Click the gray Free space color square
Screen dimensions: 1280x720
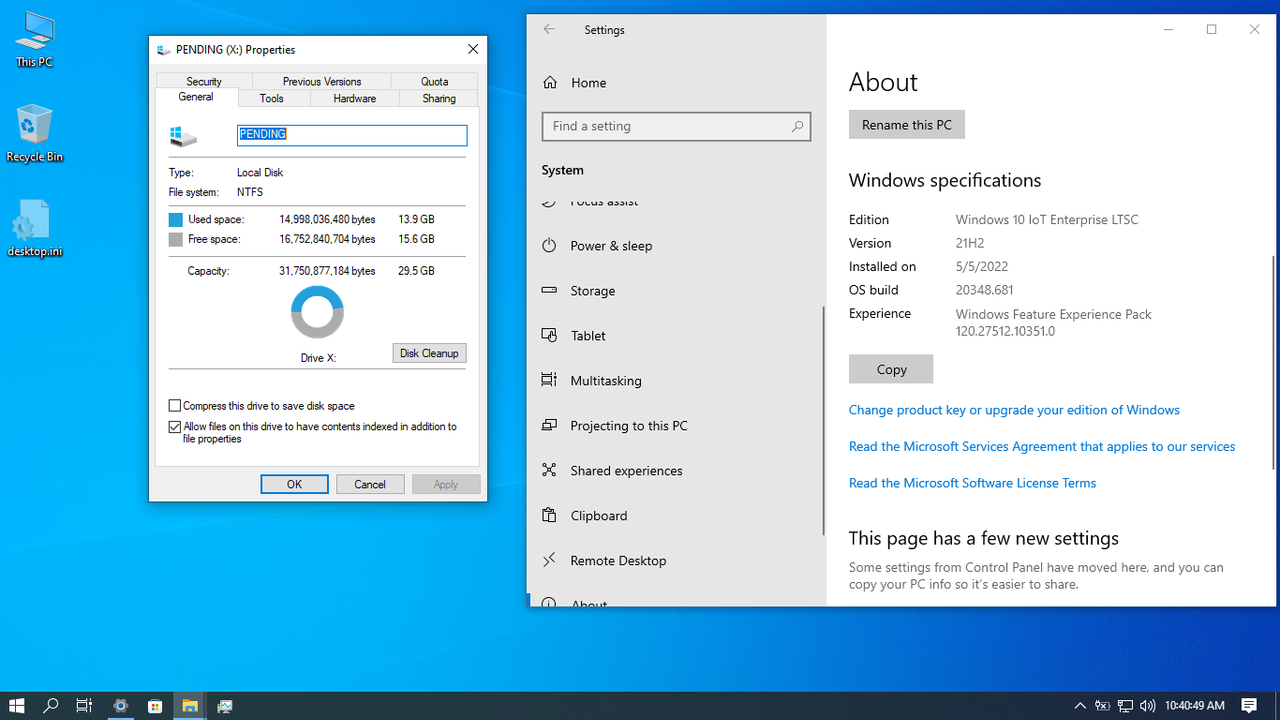pyautogui.click(x=176, y=240)
